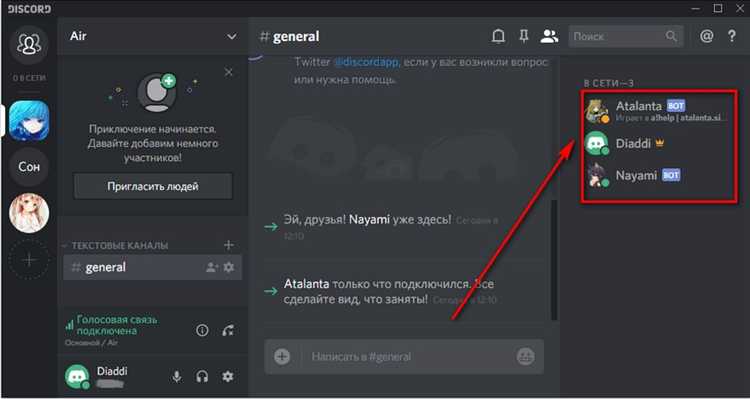Select the blue-haired anime server icon

tap(29, 121)
